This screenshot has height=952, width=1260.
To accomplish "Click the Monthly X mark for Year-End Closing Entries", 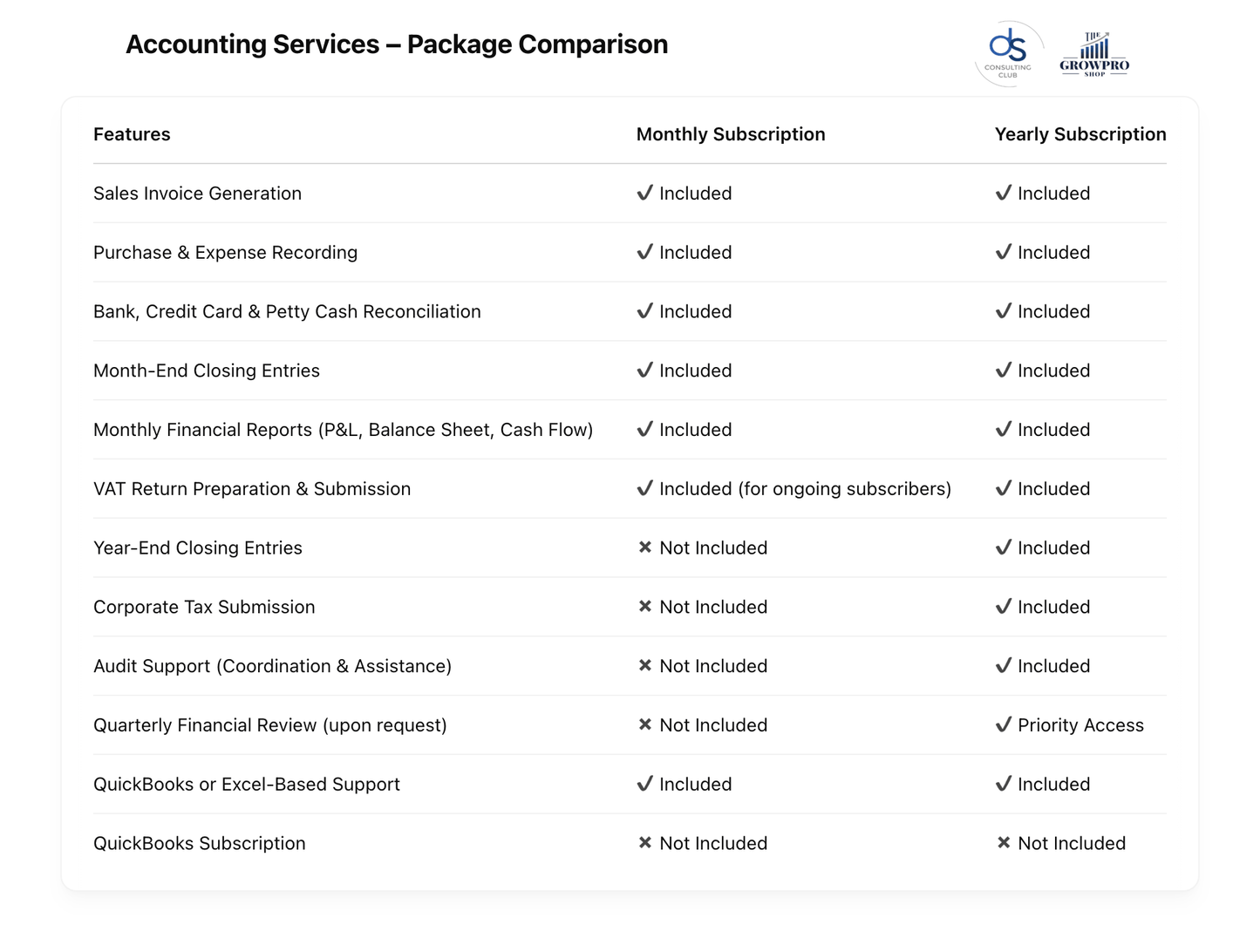I will (645, 547).
